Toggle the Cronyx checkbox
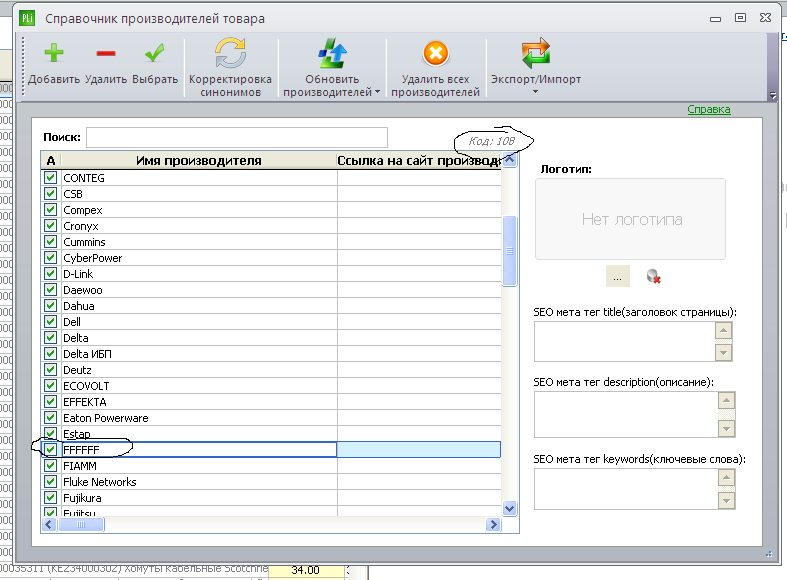Viewport: 787px width, 580px height. pos(50,226)
